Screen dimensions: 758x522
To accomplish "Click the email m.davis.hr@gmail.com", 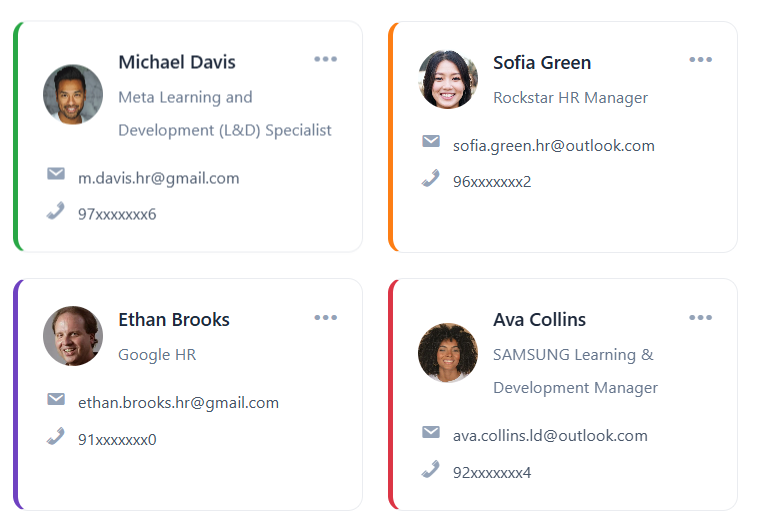I will point(159,178).
